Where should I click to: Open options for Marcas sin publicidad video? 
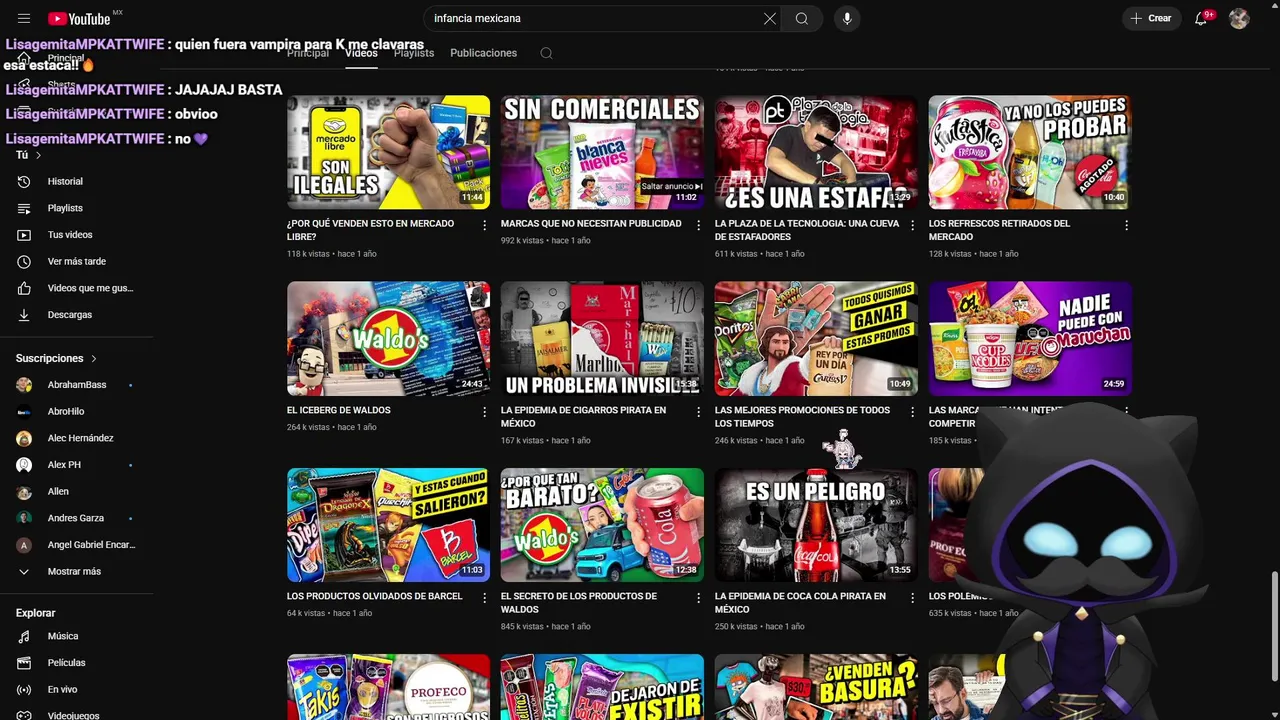coord(699,225)
